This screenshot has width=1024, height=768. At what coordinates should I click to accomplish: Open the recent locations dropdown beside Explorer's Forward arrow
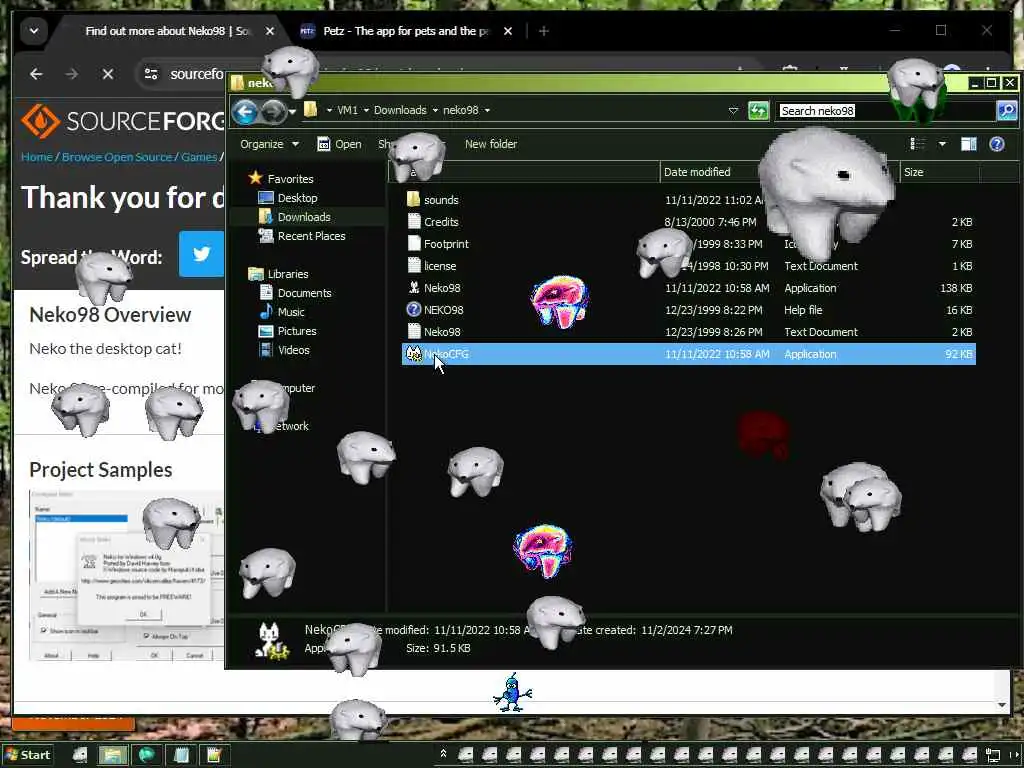coord(293,112)
